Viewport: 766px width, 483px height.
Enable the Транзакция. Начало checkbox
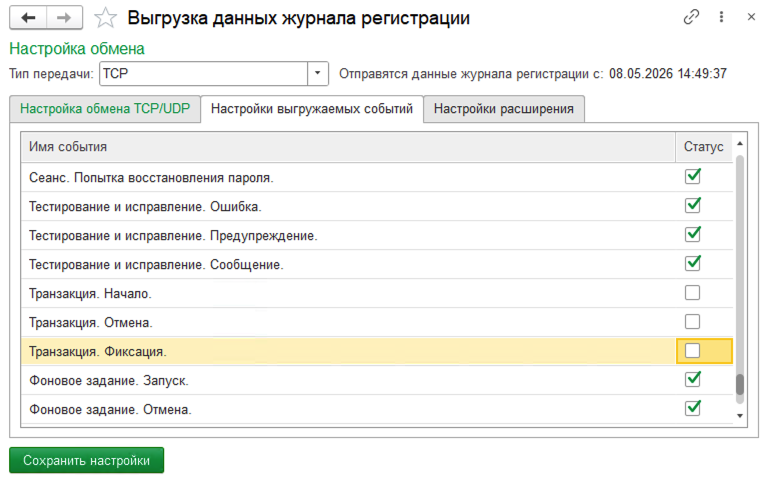(x=692, y=293)
